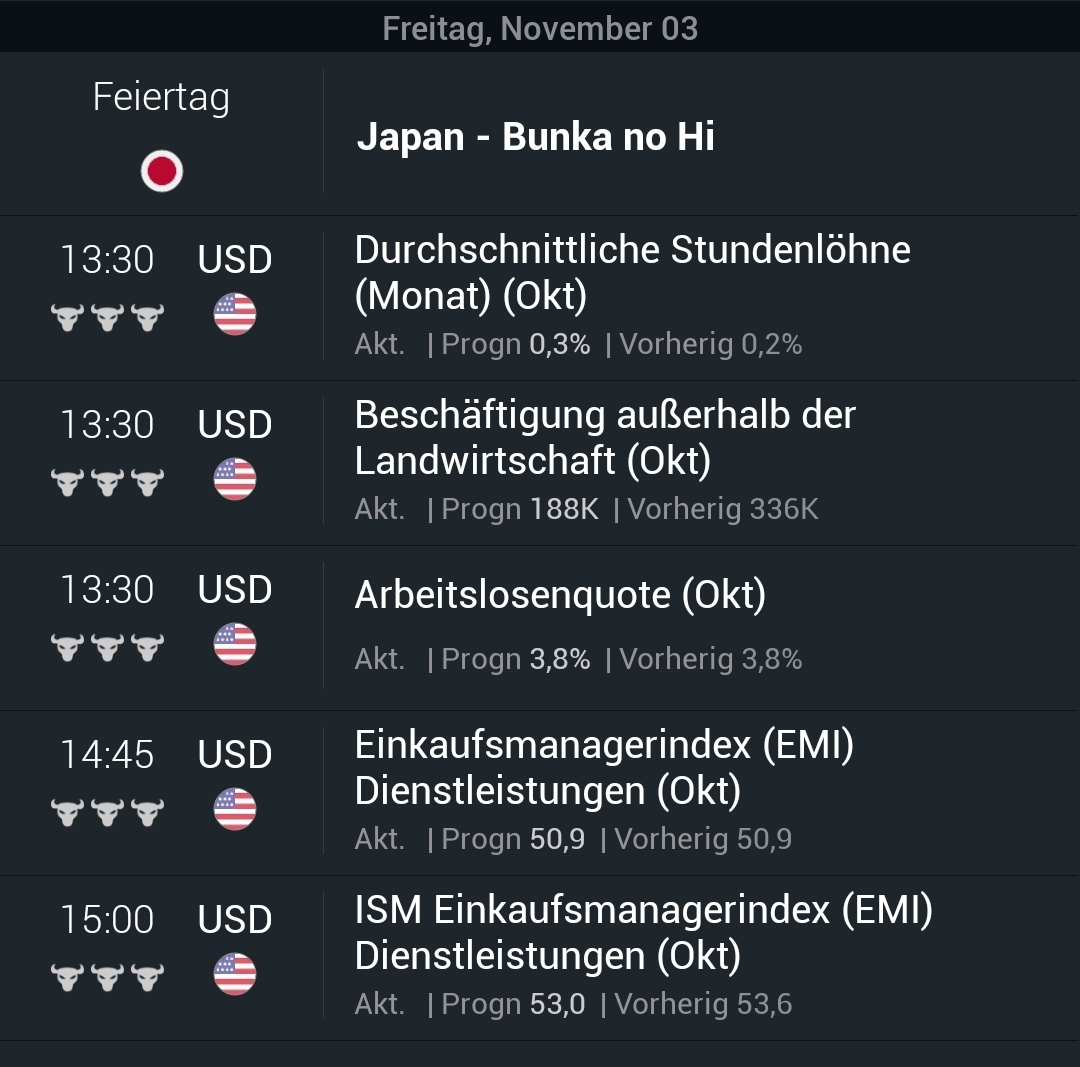Click the 13:30 time of the Stundenlöhne event
Screen dimensions: 1080x1067
tap(107, 259)
